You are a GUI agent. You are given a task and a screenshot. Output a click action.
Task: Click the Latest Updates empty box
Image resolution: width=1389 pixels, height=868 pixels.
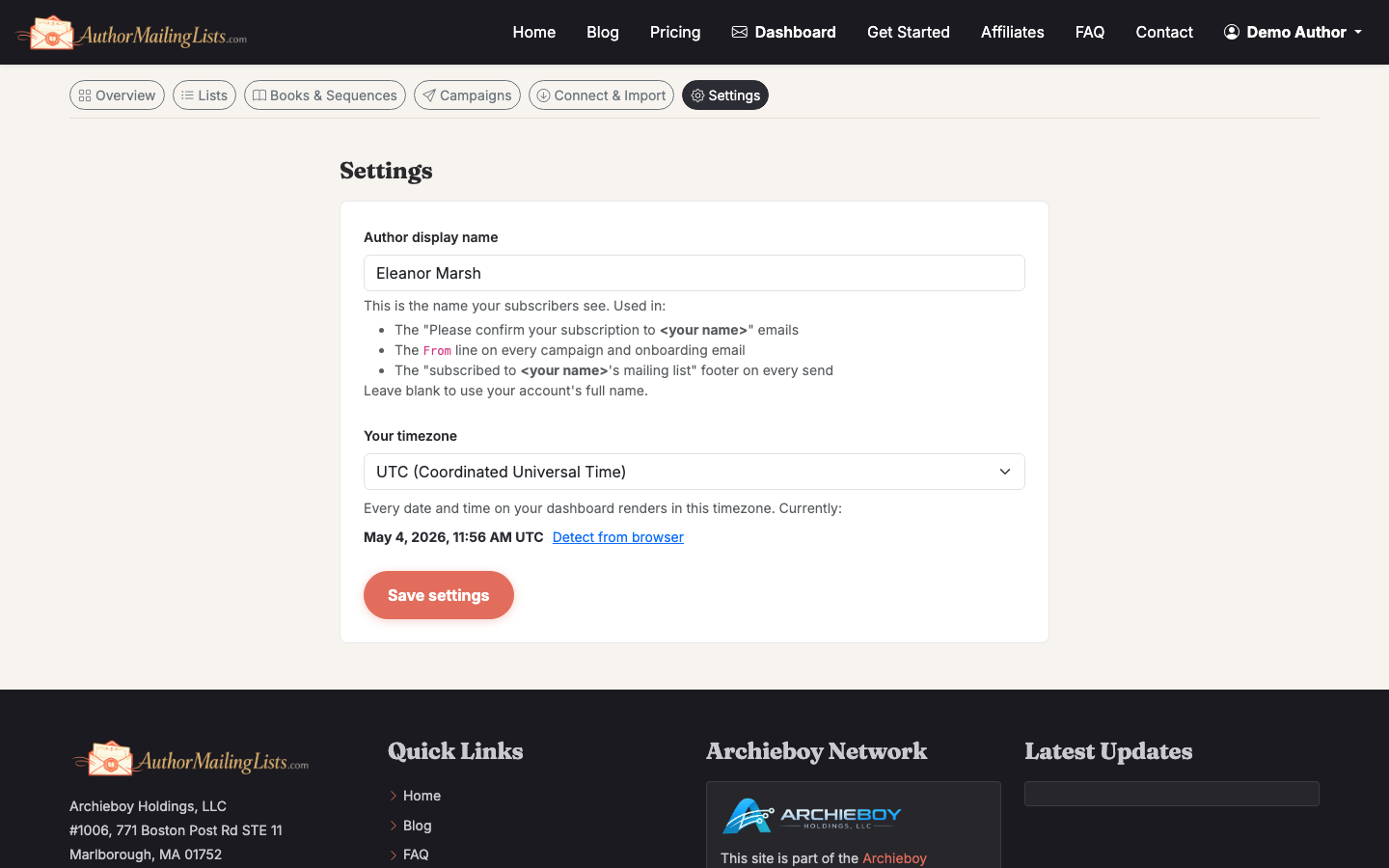pyautogui.click(x=1172, y=794)
